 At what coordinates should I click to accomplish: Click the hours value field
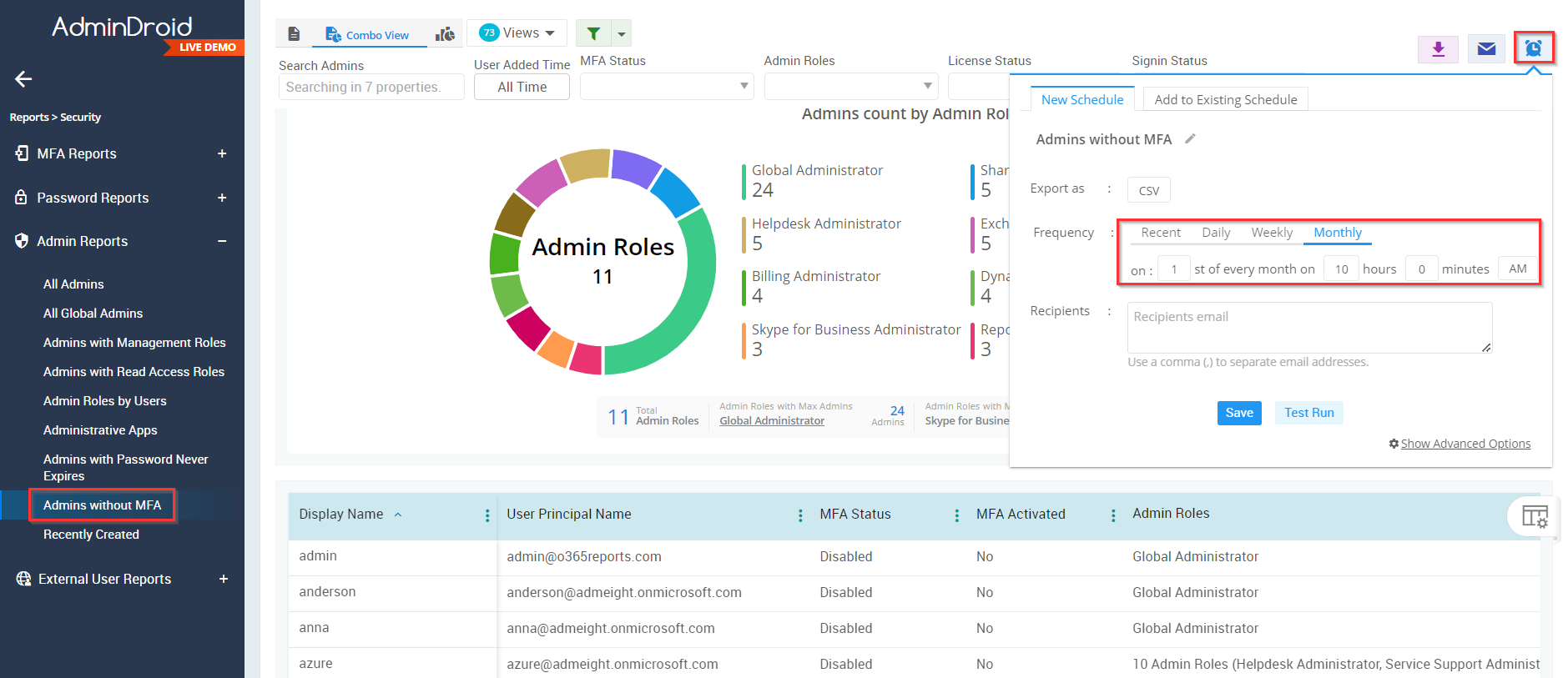pos(1341,269)
